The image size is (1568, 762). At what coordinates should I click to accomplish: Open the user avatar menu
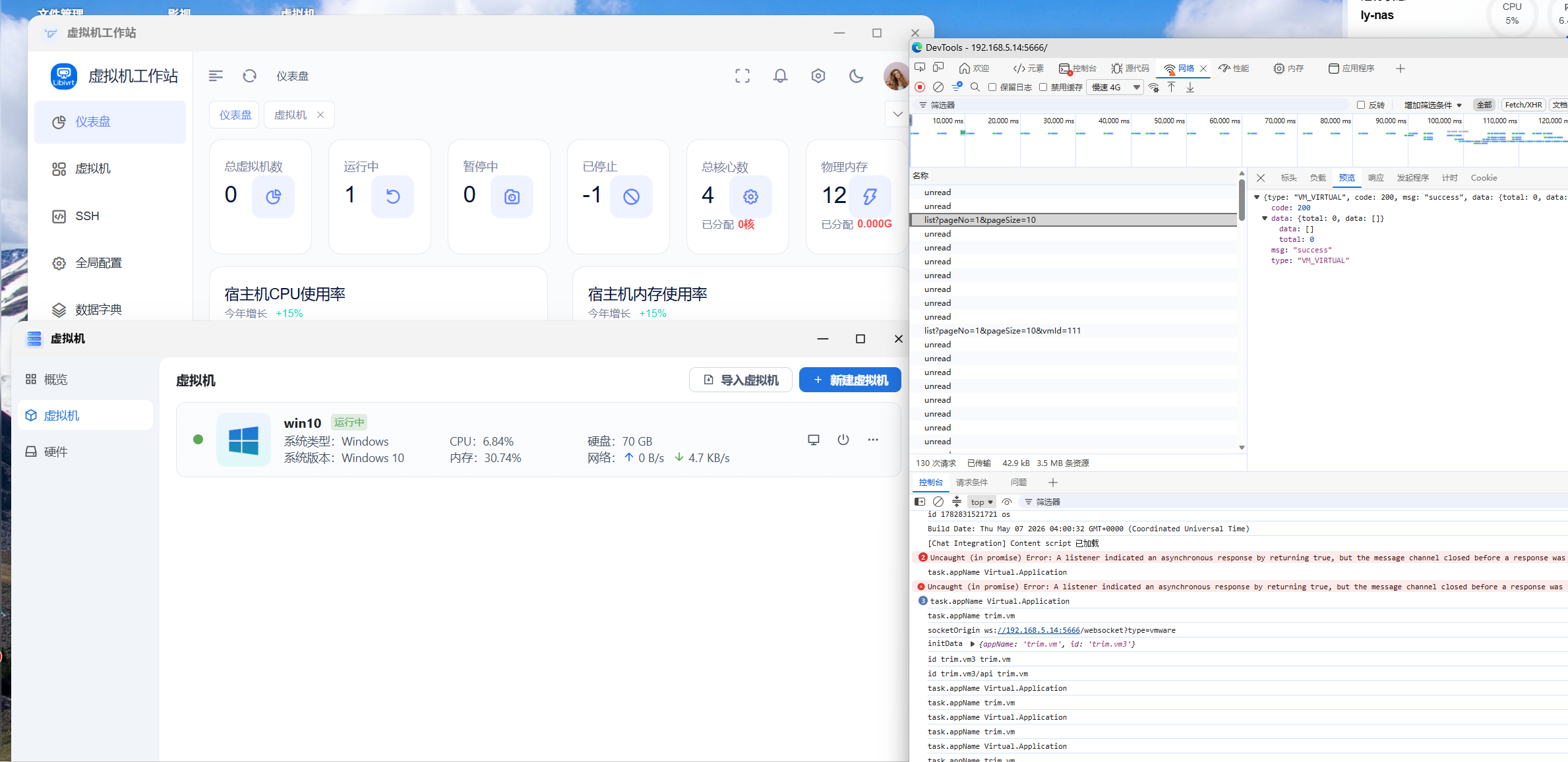point(896,76)
